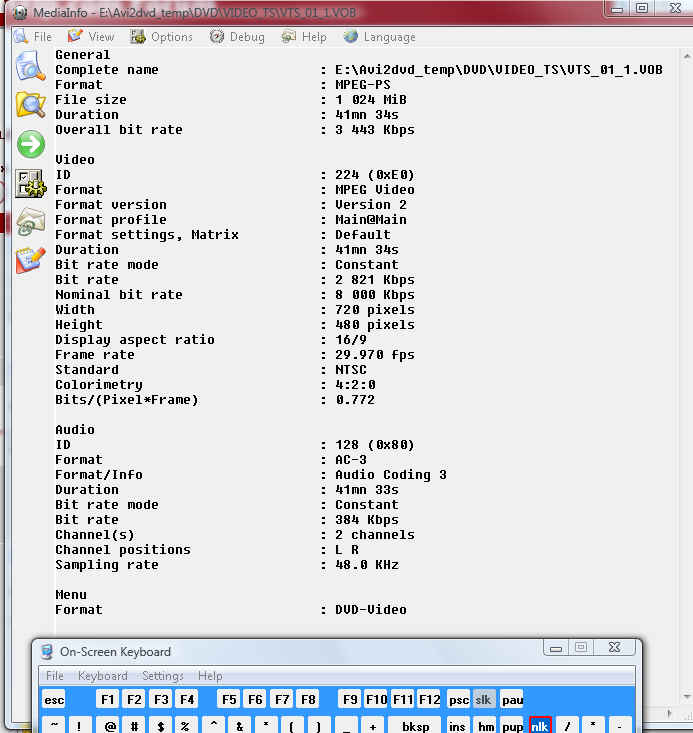Click the bksp backspace key

click(415, 726)
